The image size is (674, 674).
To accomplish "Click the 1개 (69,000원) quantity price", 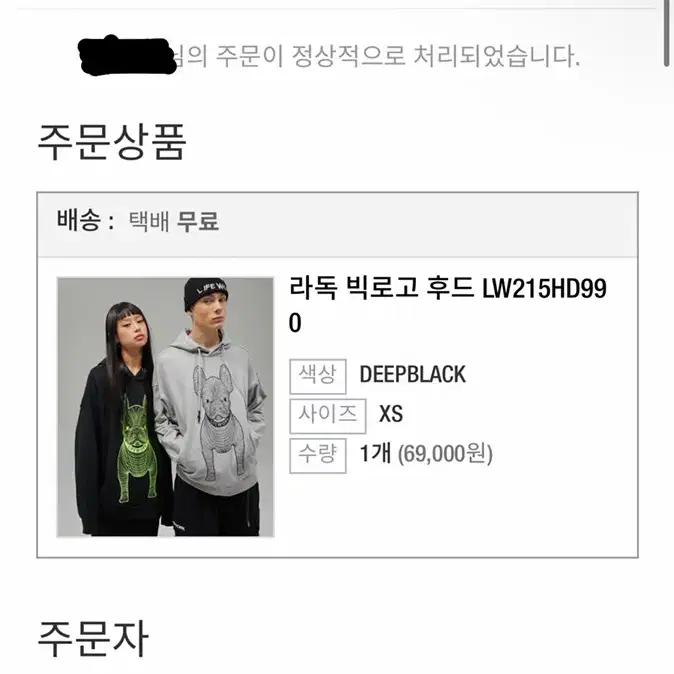I will coord(426,454).
